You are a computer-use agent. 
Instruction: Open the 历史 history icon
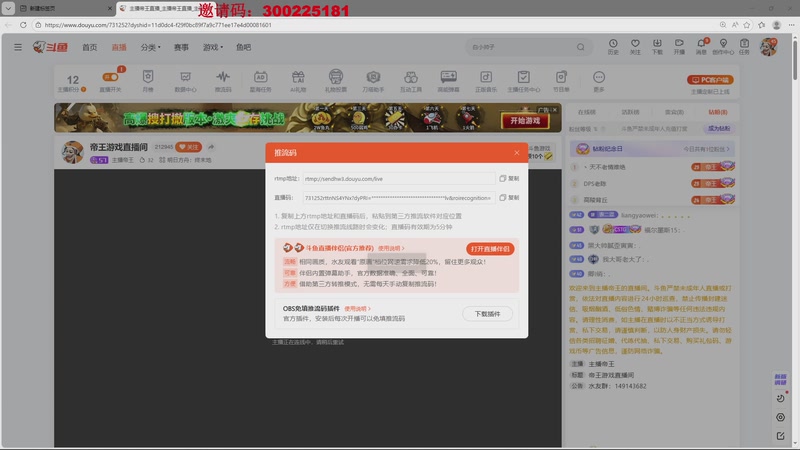click(x=613, y=47)
